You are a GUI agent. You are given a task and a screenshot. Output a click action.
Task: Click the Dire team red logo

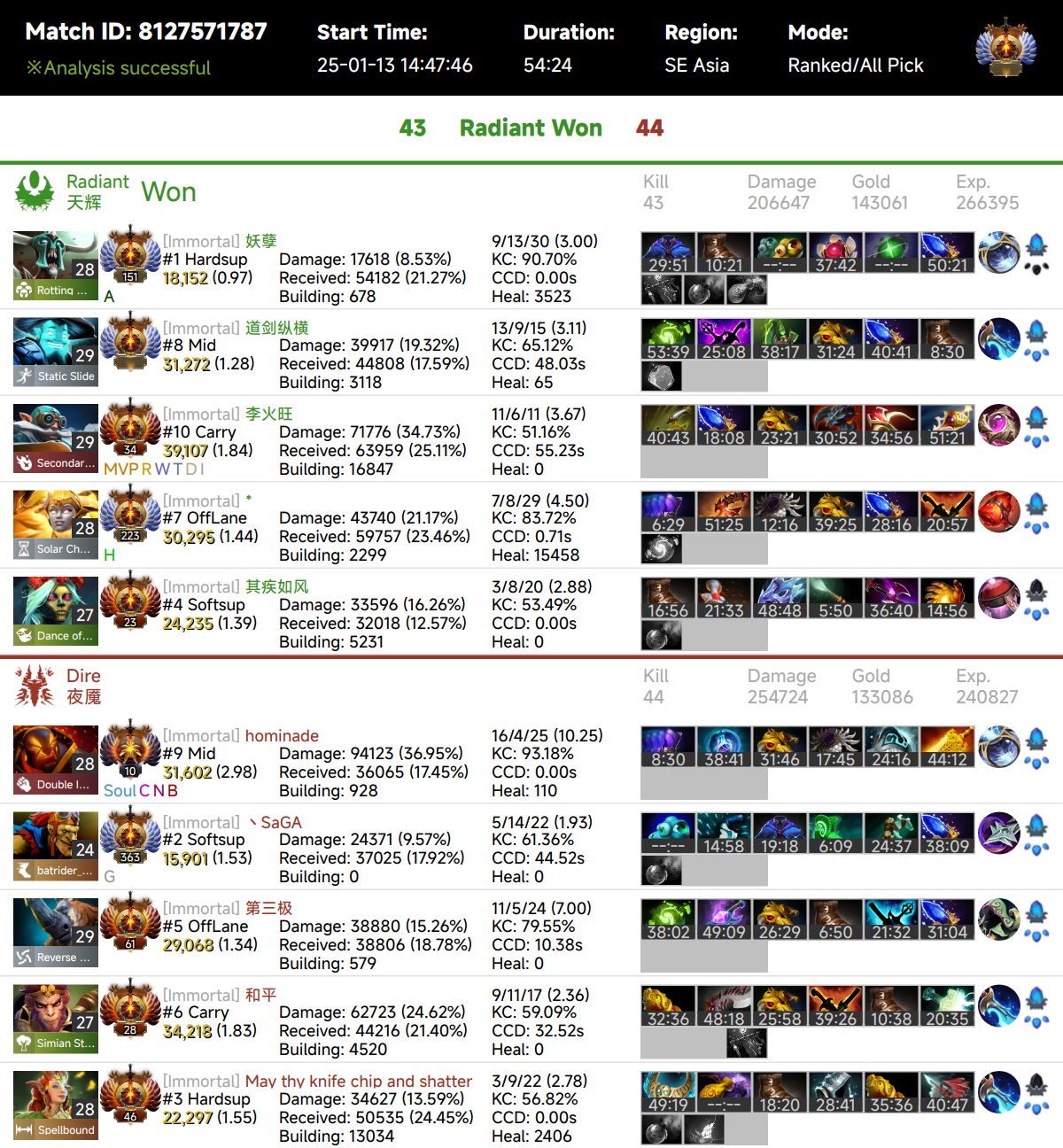(35, 686)
